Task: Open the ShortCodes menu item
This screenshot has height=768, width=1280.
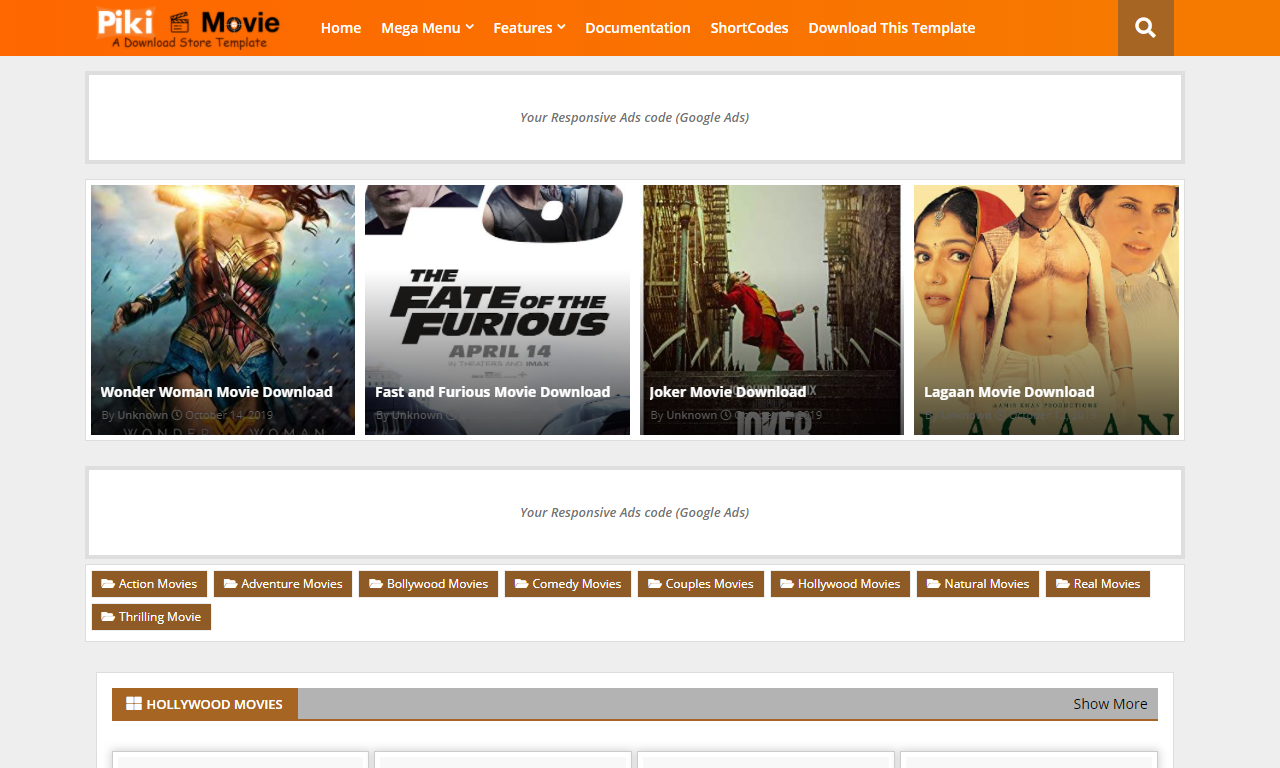Action: coord(749,28)
